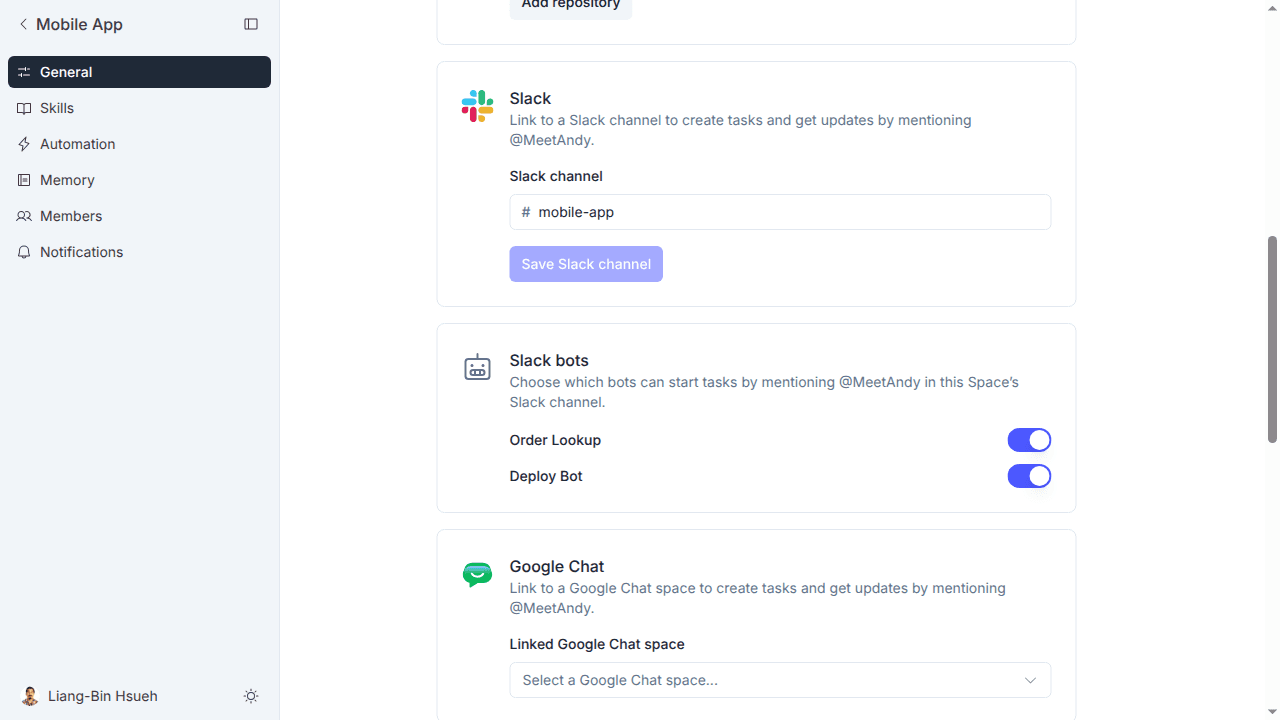Viewport: 1280px width, 720px height.
Task: Click the General sliders icon
Action: 24,72
